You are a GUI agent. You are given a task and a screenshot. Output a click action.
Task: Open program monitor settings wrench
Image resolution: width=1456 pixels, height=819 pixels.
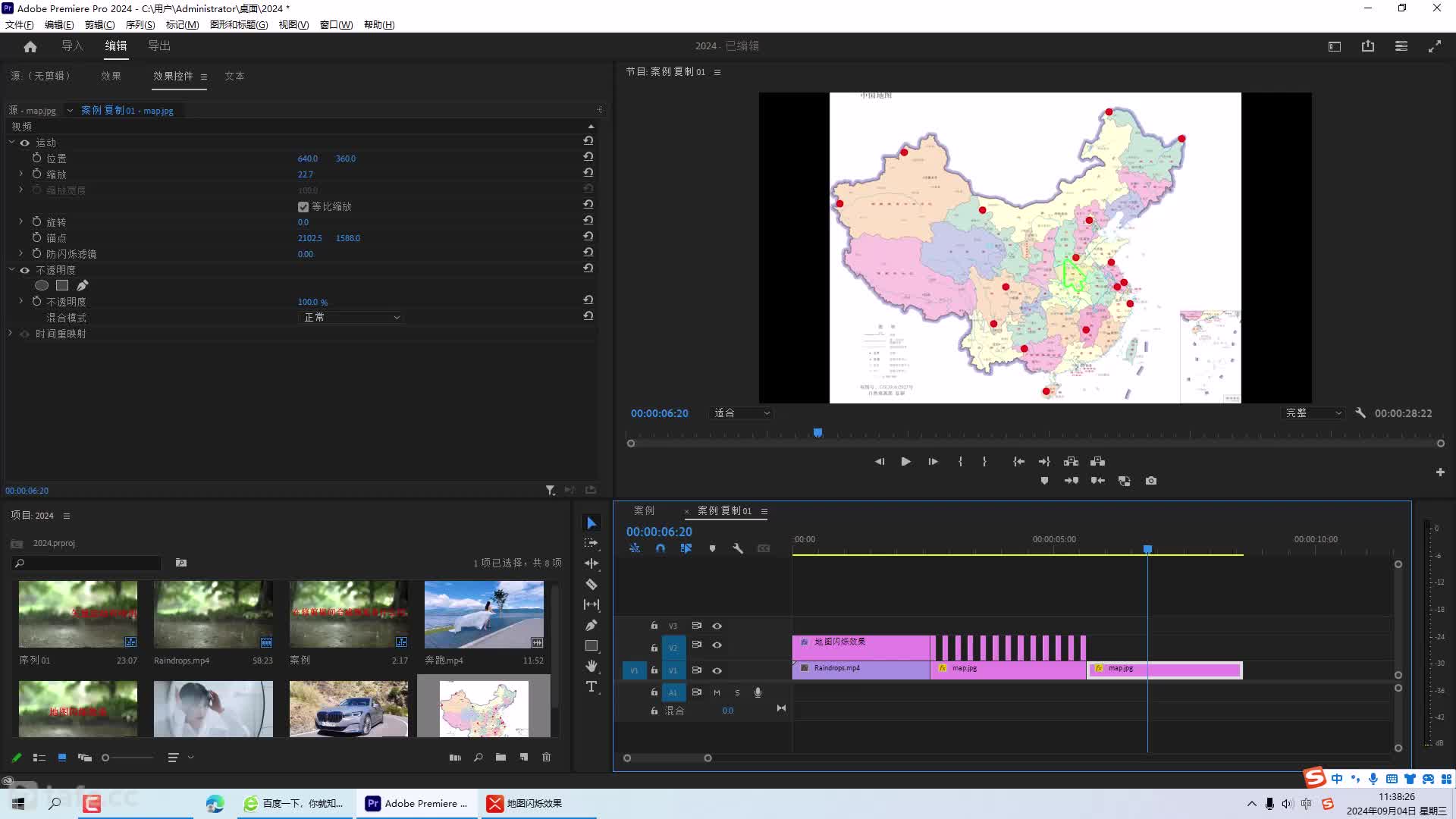click(1360, 413)
